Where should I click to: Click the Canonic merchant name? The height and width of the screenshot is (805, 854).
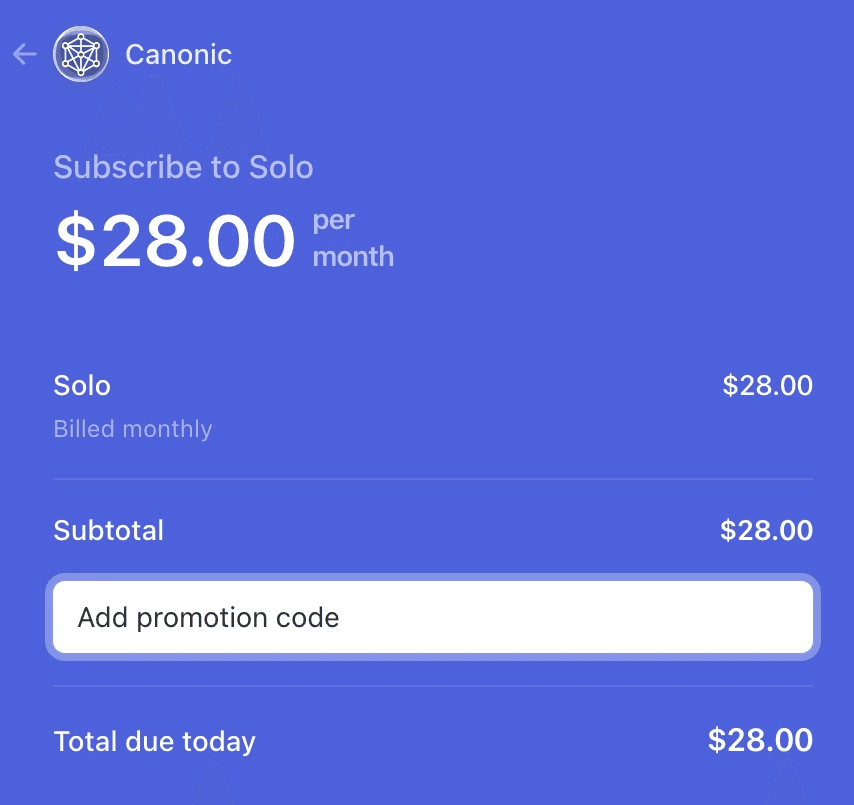coord(179,54)
